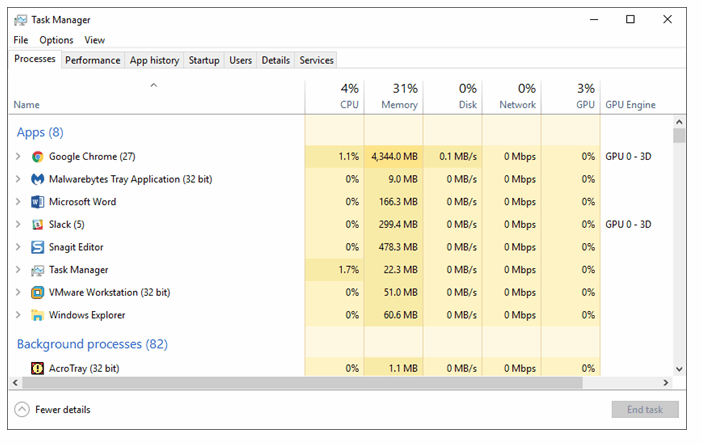This screenshot has height=445, width=702.
Task: Click the Snagit Editor icon
Action: coord(38,247)
